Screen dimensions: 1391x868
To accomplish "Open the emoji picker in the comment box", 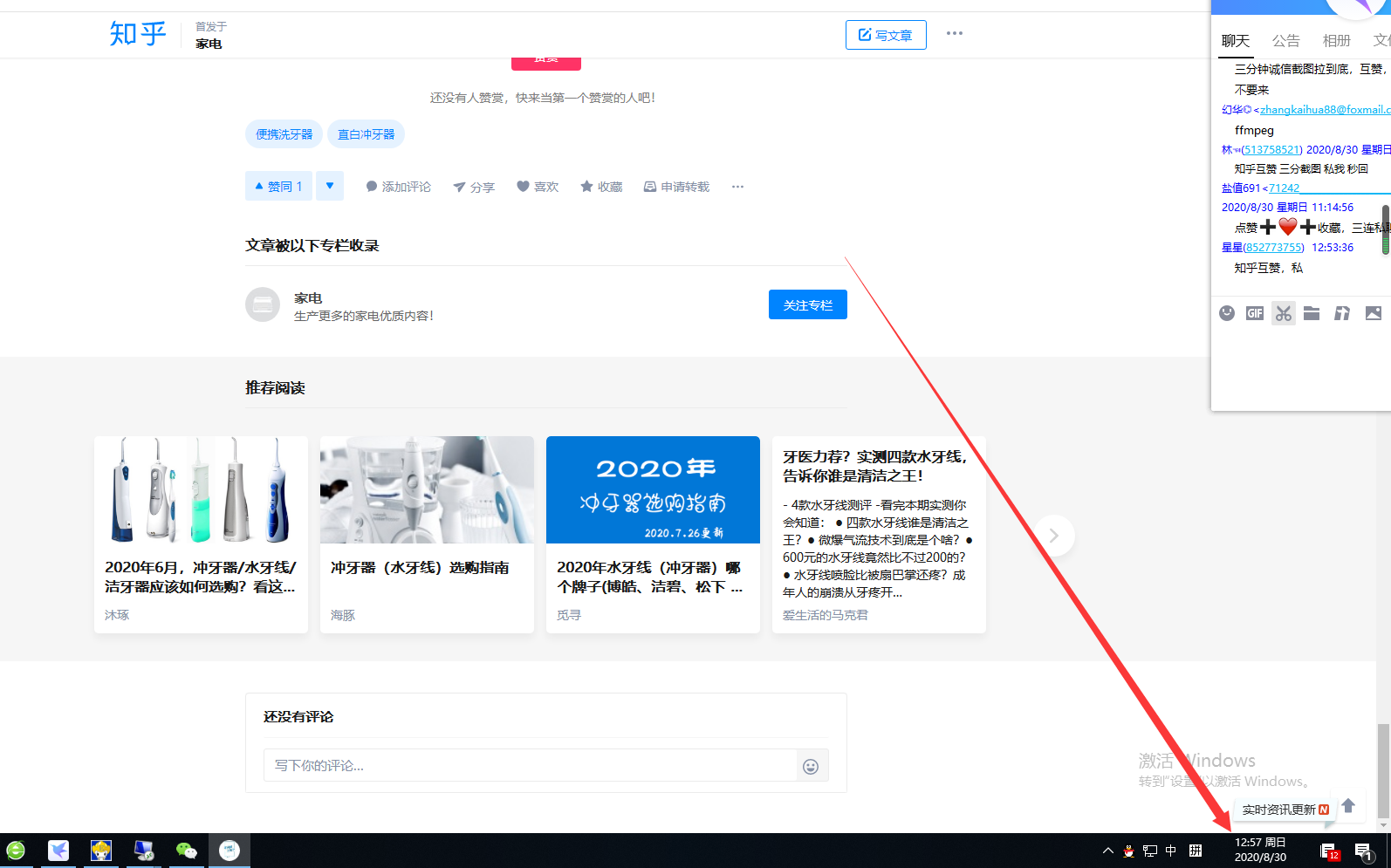I will click(x=811, y=766).
